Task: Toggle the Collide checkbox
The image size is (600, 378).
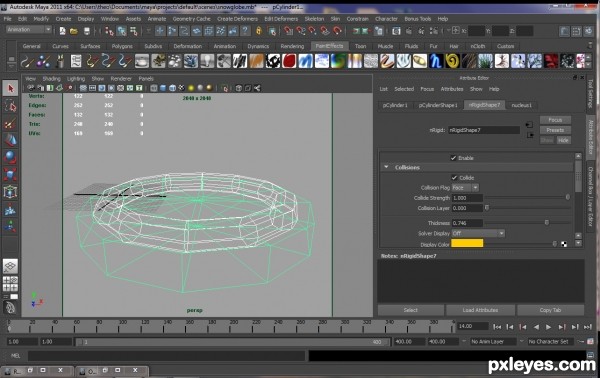Action: point(454,178)
